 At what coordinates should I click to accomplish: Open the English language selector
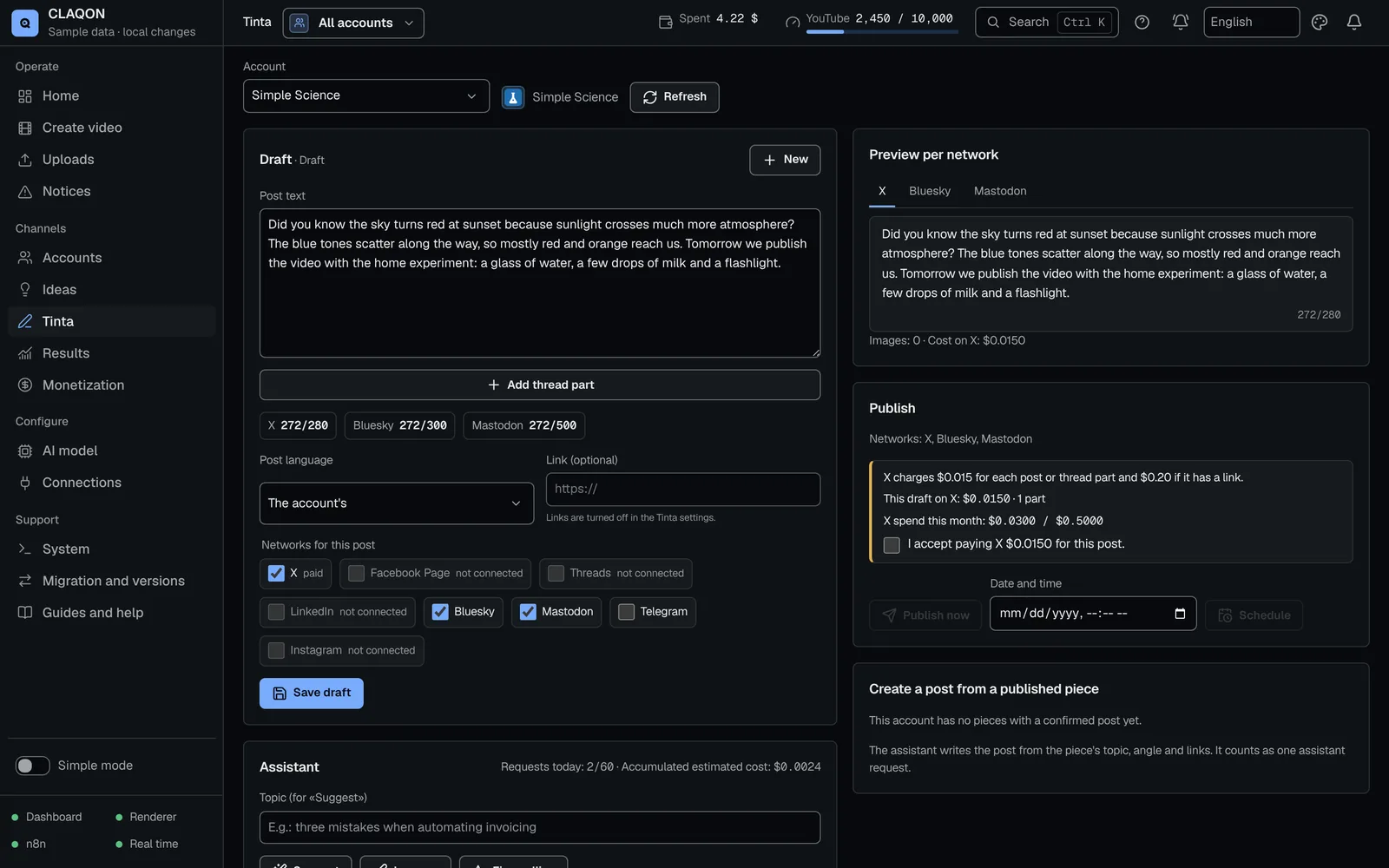[1251, 23]
